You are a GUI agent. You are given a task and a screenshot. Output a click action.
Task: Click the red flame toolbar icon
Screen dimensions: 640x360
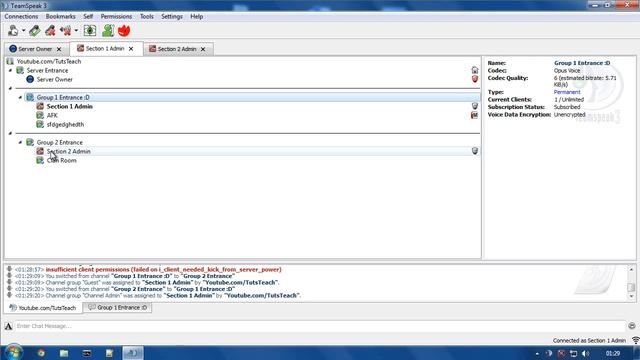point(124,31)
